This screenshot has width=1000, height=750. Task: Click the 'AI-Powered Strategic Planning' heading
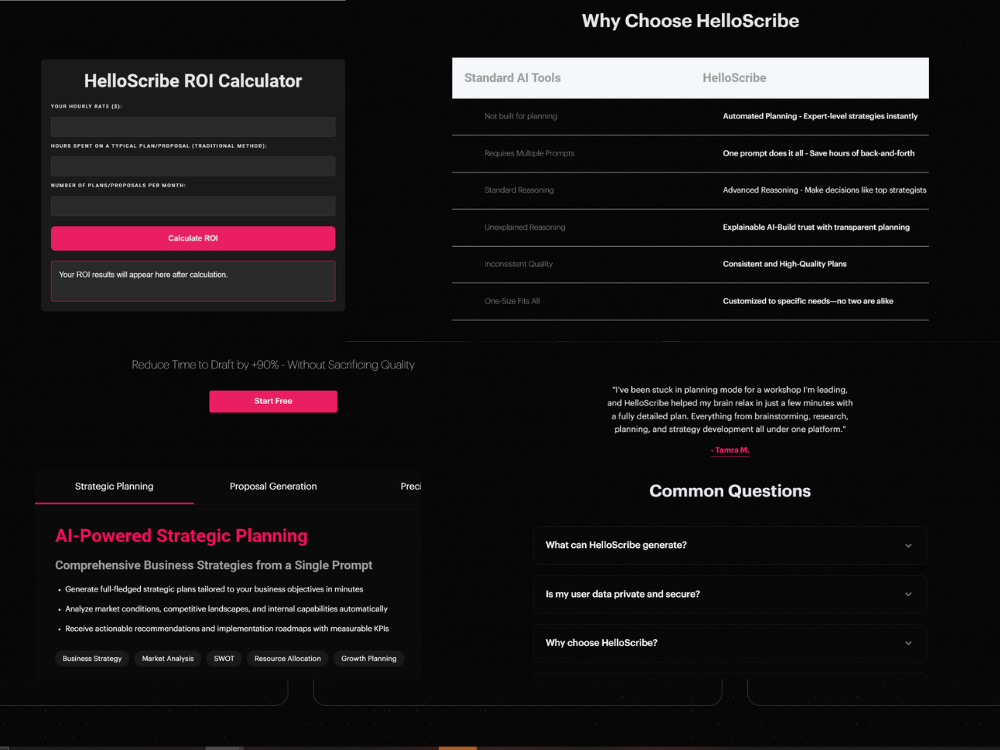tap(181, 536)
